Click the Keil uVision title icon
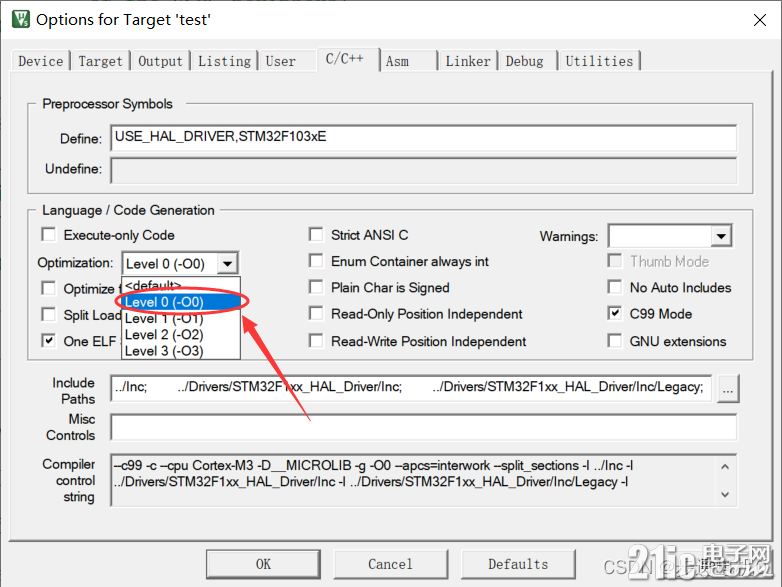The width and height of the screenshot is (782, 587). [x=21, y=19]
